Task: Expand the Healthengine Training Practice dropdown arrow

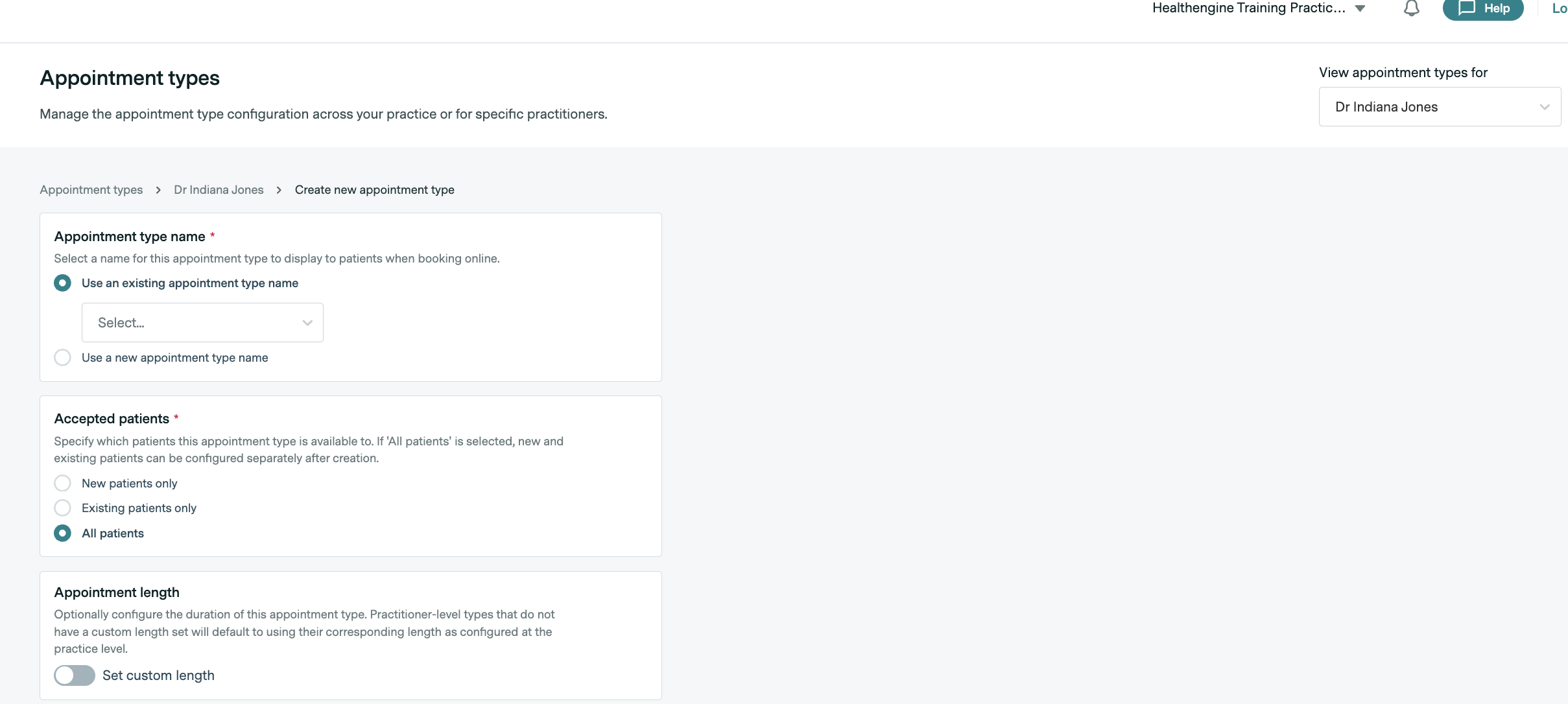Action: point(1360,8)
